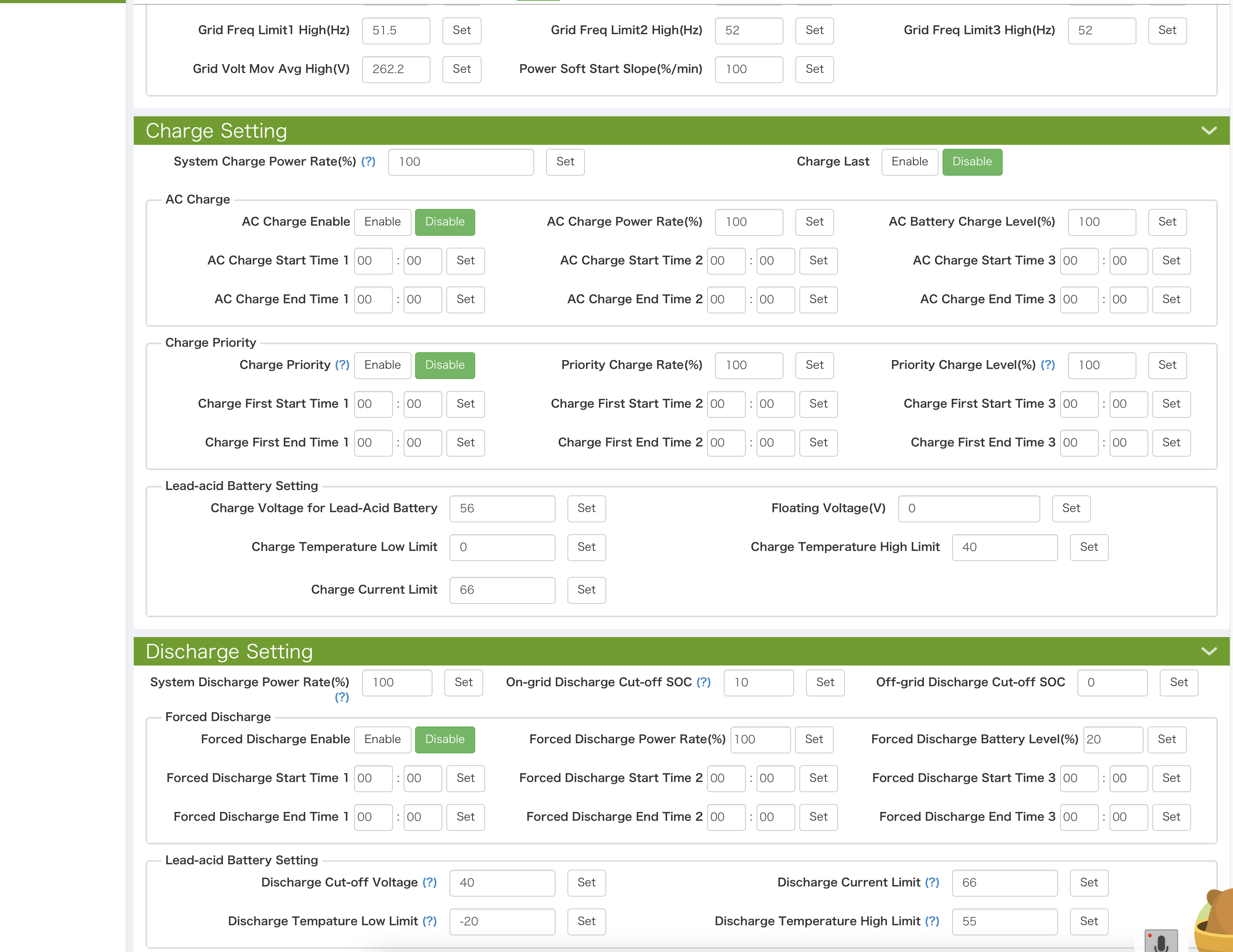Set AC Charge End Time 3
Viewport: 1233px width, 952px height.
pyautogui.click(x=1171, y=300)
